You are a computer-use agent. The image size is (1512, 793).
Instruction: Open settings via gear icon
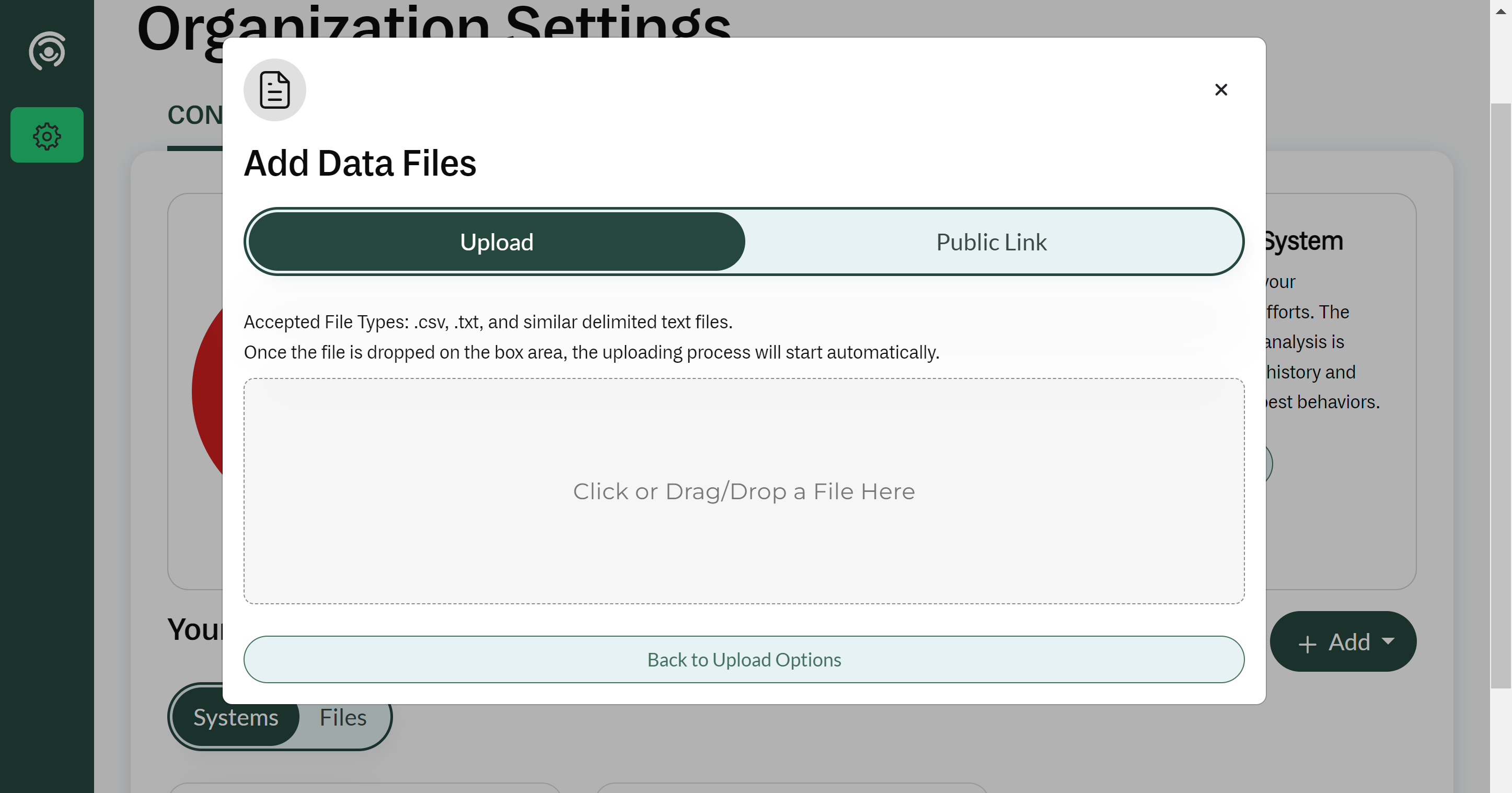coord(47,135)
